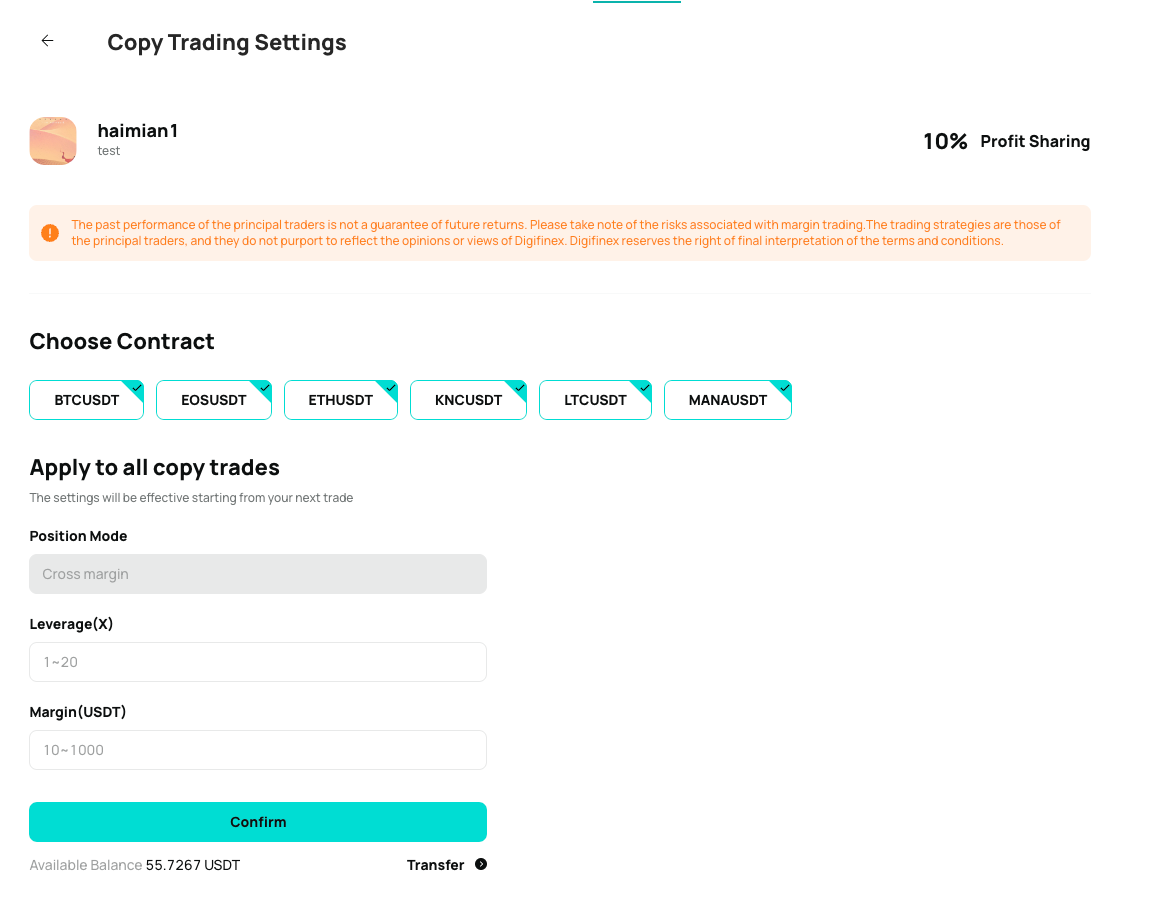Click into the Margin USDT input

pos(258,750)
